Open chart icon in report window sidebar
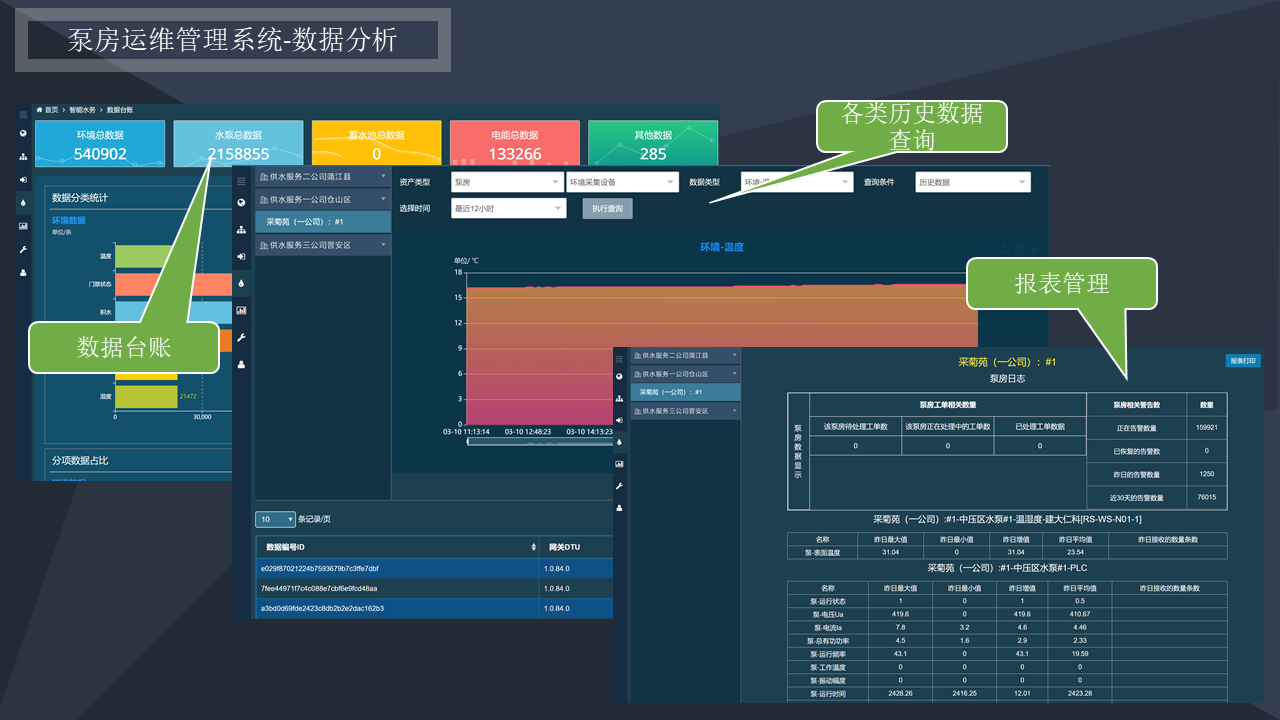1280x720 pixels. point(619,464)
